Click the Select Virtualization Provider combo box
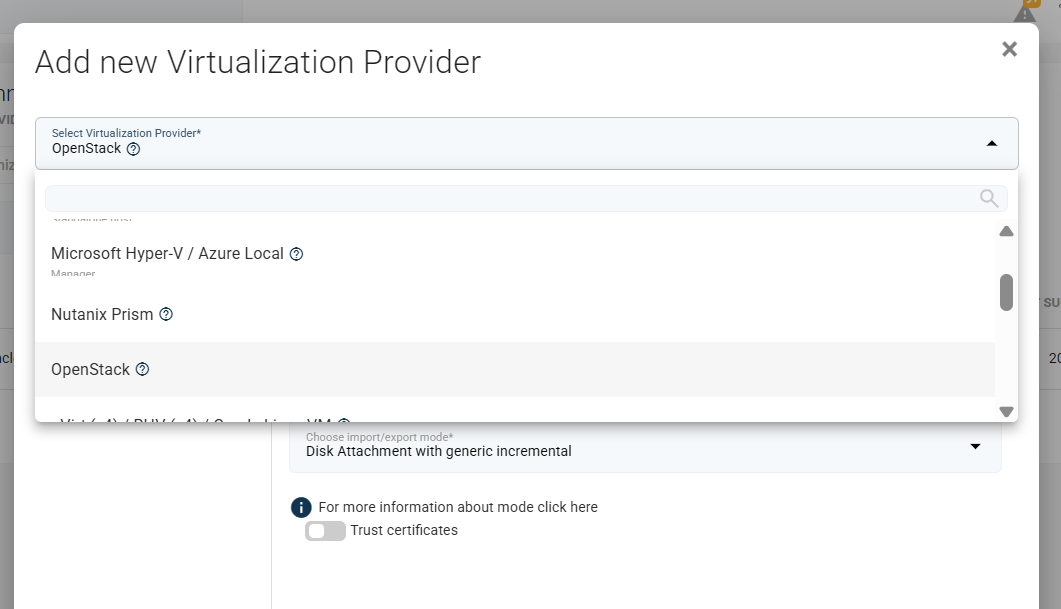The image size is (1061, 609). point(526,143)
